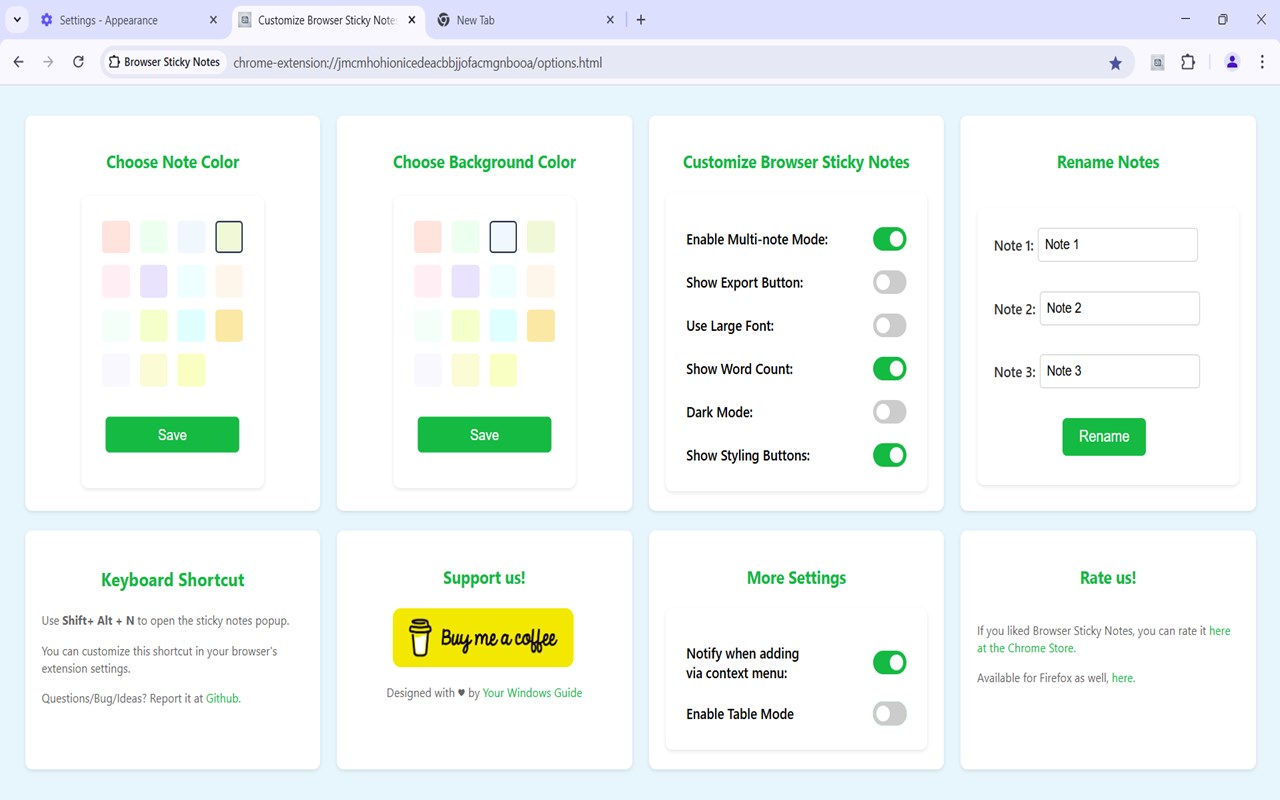This screenshot has height=800, width=1280.
Task: Toggle Notify when adding via context menu
Action: [889, 662]
